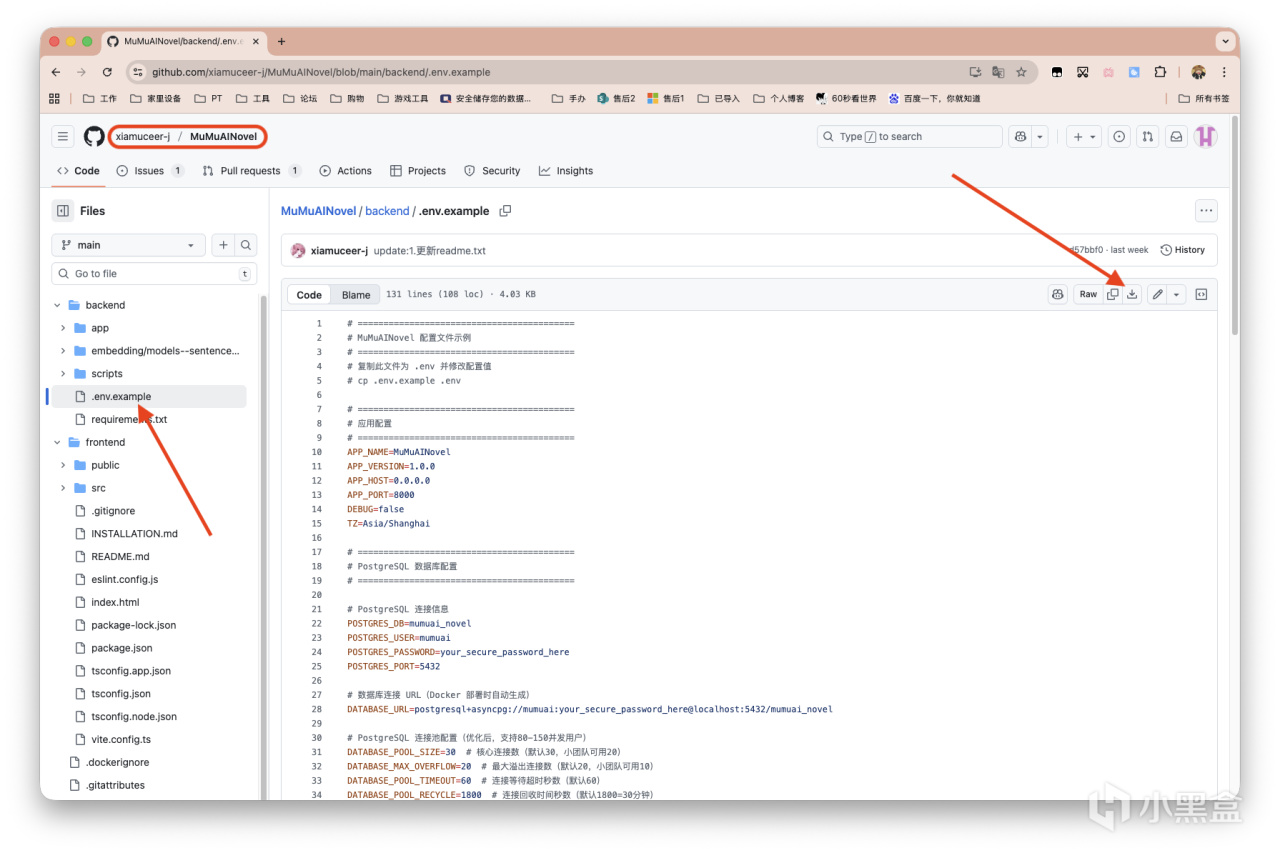Open package.json in the file tree
The width and height of the screenshot is (1280, 853).
[x=122, y=648]
